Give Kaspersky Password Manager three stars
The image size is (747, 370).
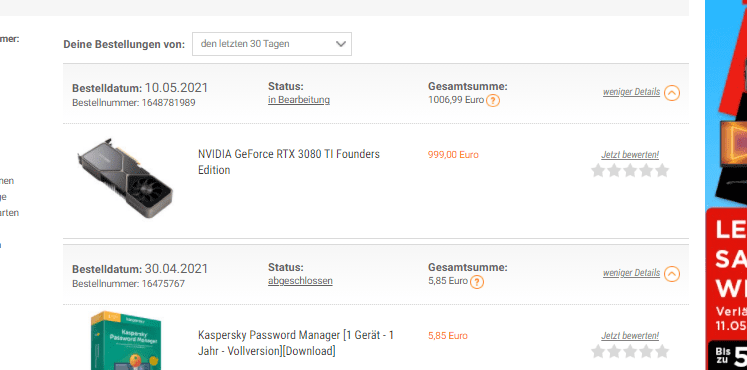pyautogui.click(x=630, y=351)
